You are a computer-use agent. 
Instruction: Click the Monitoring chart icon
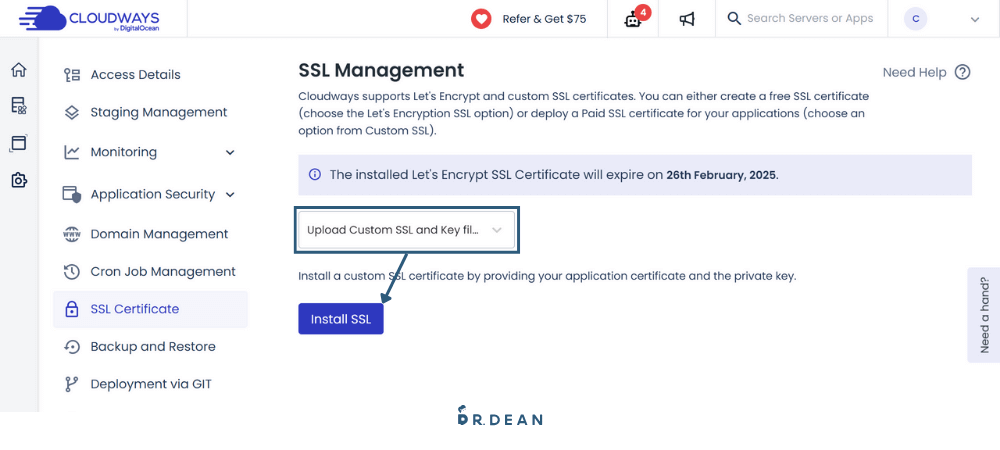click(x=71, y=152)
